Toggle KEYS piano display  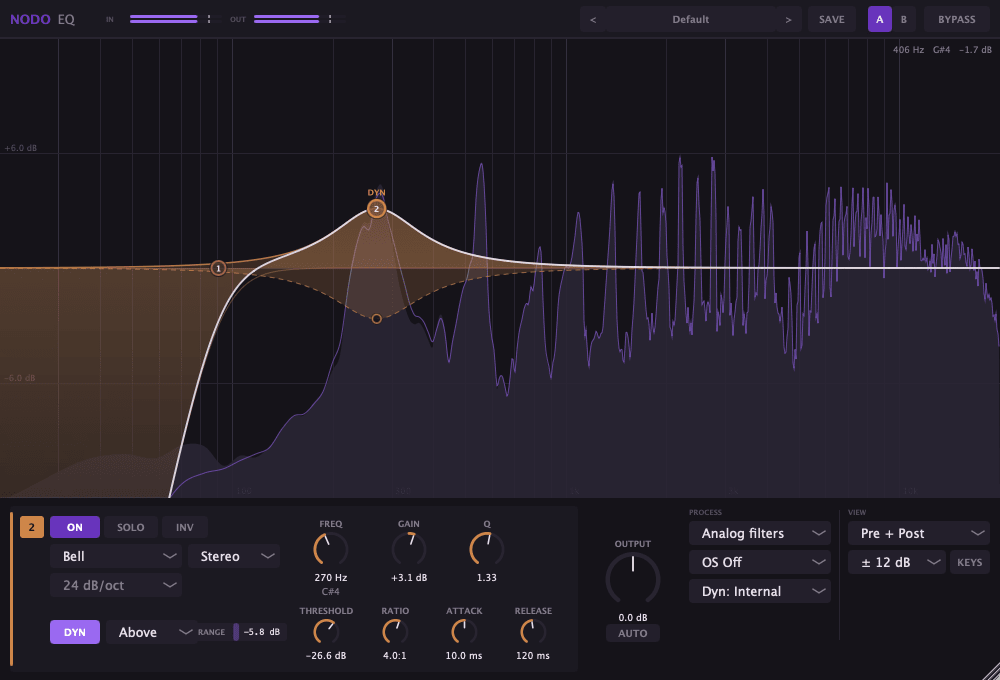[x=969, y=562]
